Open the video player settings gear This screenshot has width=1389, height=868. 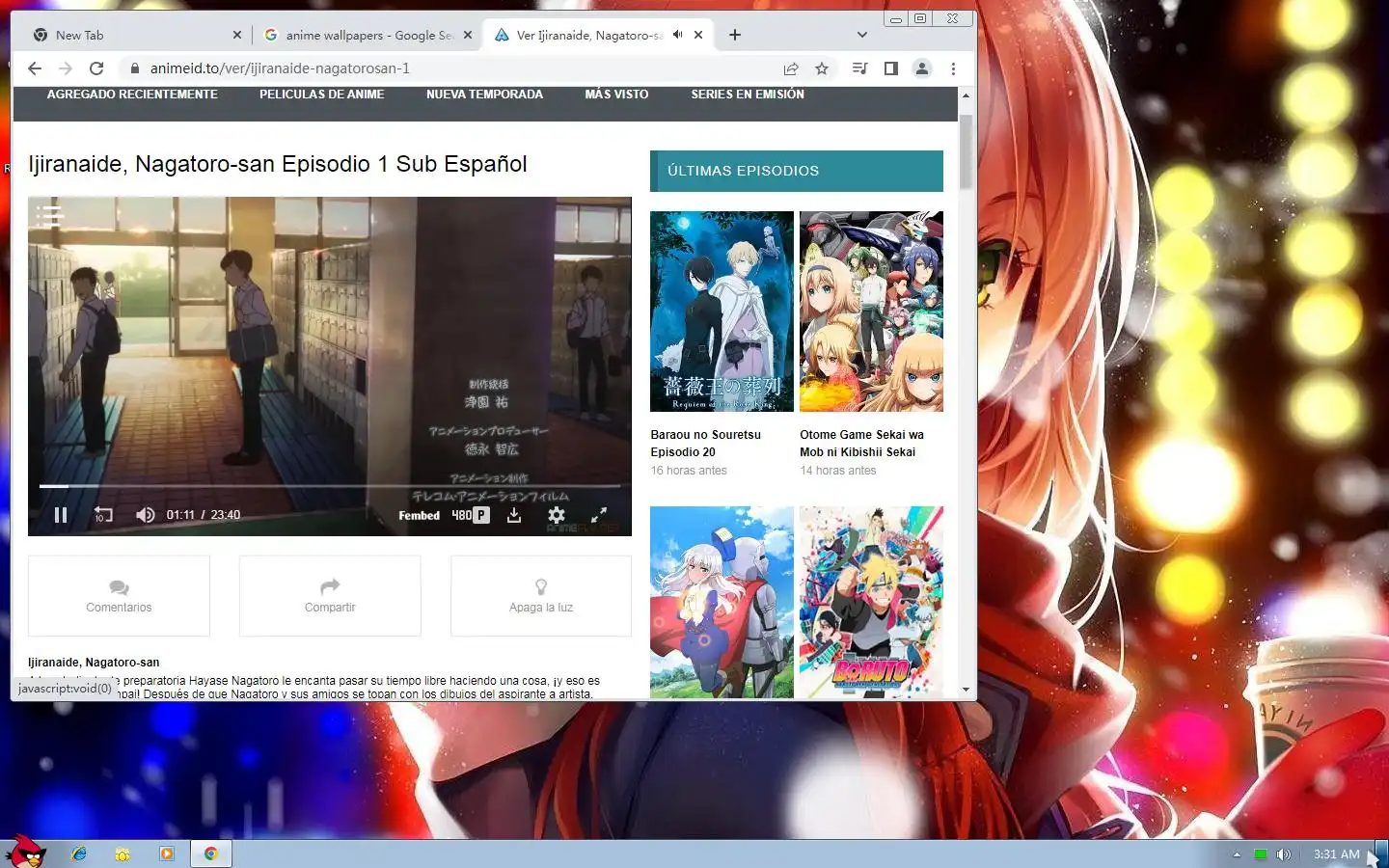click(557, 515)
